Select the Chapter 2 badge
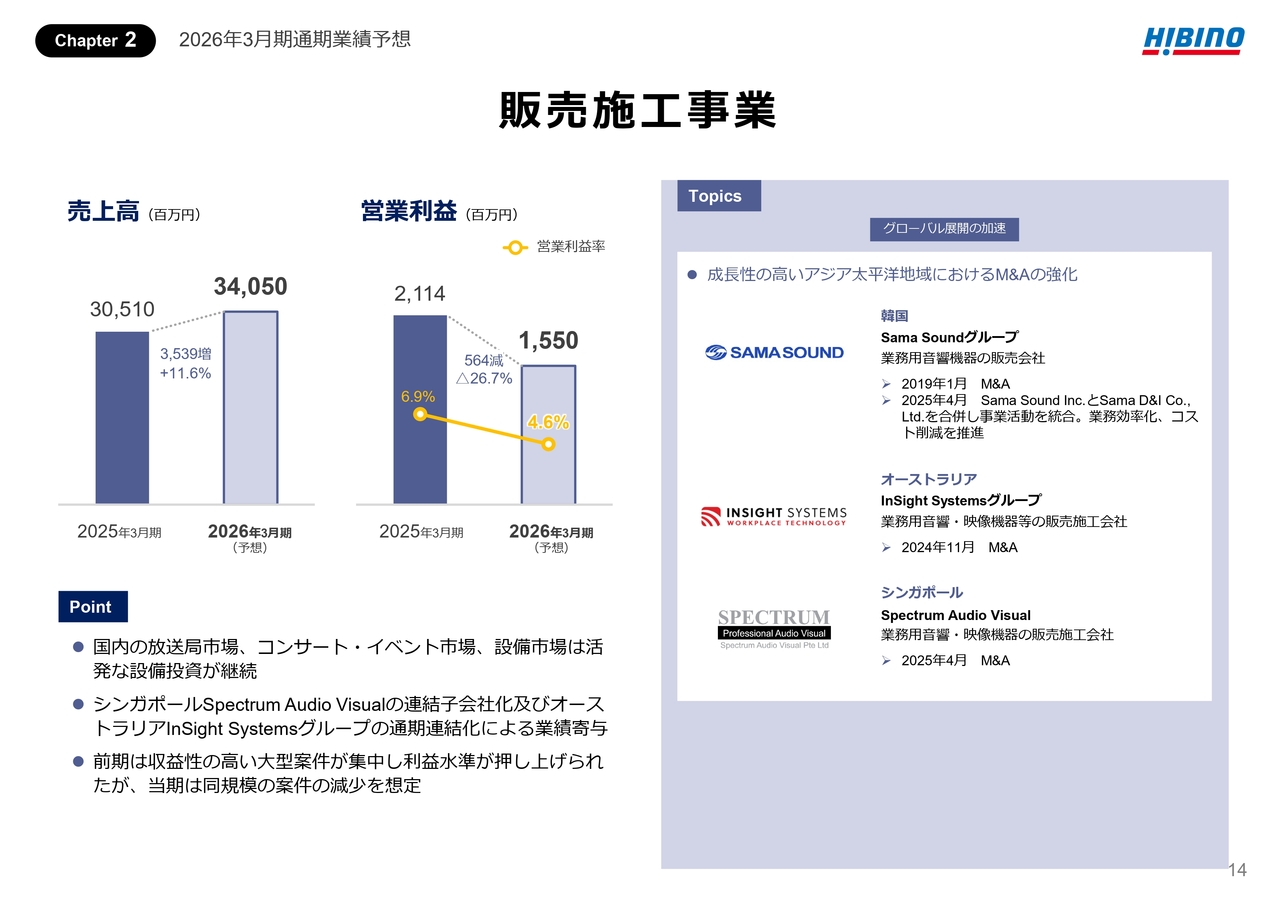This screenshot has height=905, width=1280. [x=95, y=41]
